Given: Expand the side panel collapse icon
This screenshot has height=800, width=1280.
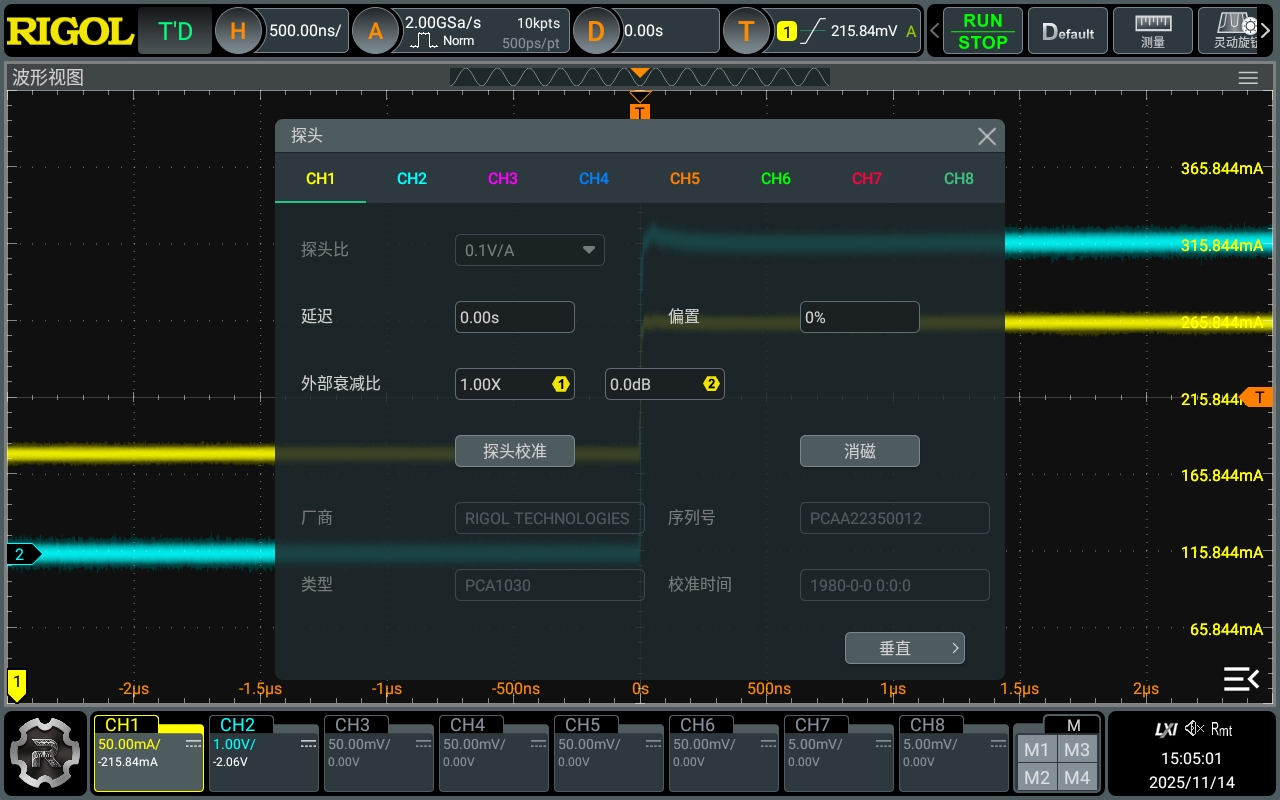Looking at the screenshot, I should click(x=1241, y=680).
